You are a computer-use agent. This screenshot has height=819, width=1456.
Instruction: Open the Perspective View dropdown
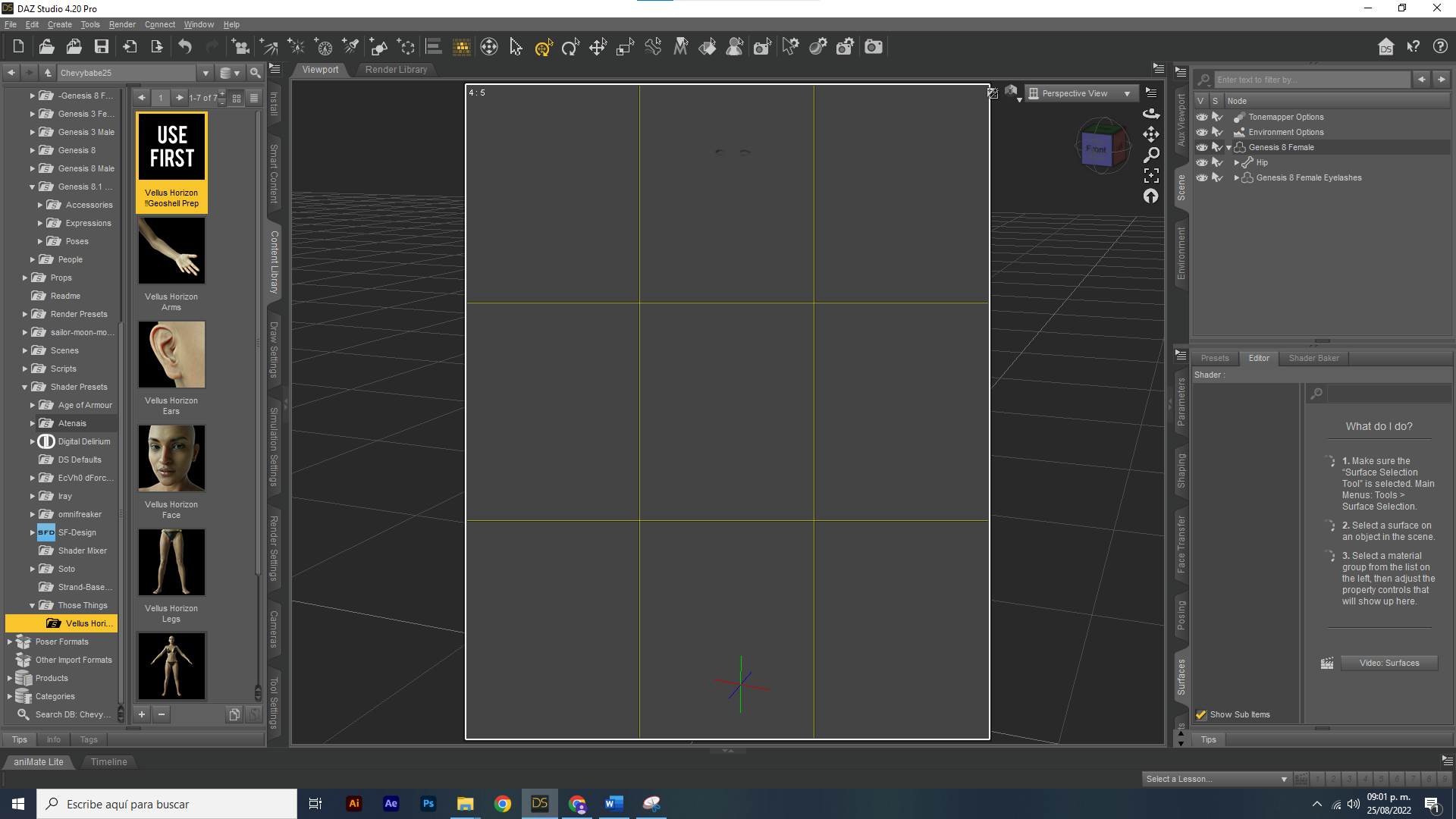pos(1082,93)
